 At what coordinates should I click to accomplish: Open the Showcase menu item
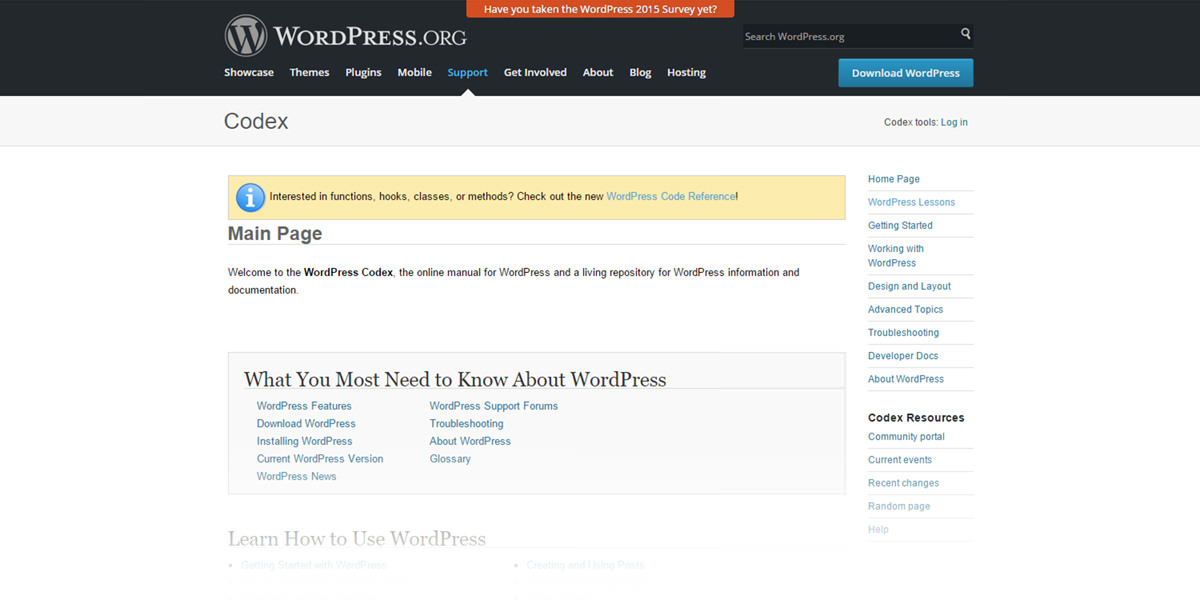tap(248, 72)
